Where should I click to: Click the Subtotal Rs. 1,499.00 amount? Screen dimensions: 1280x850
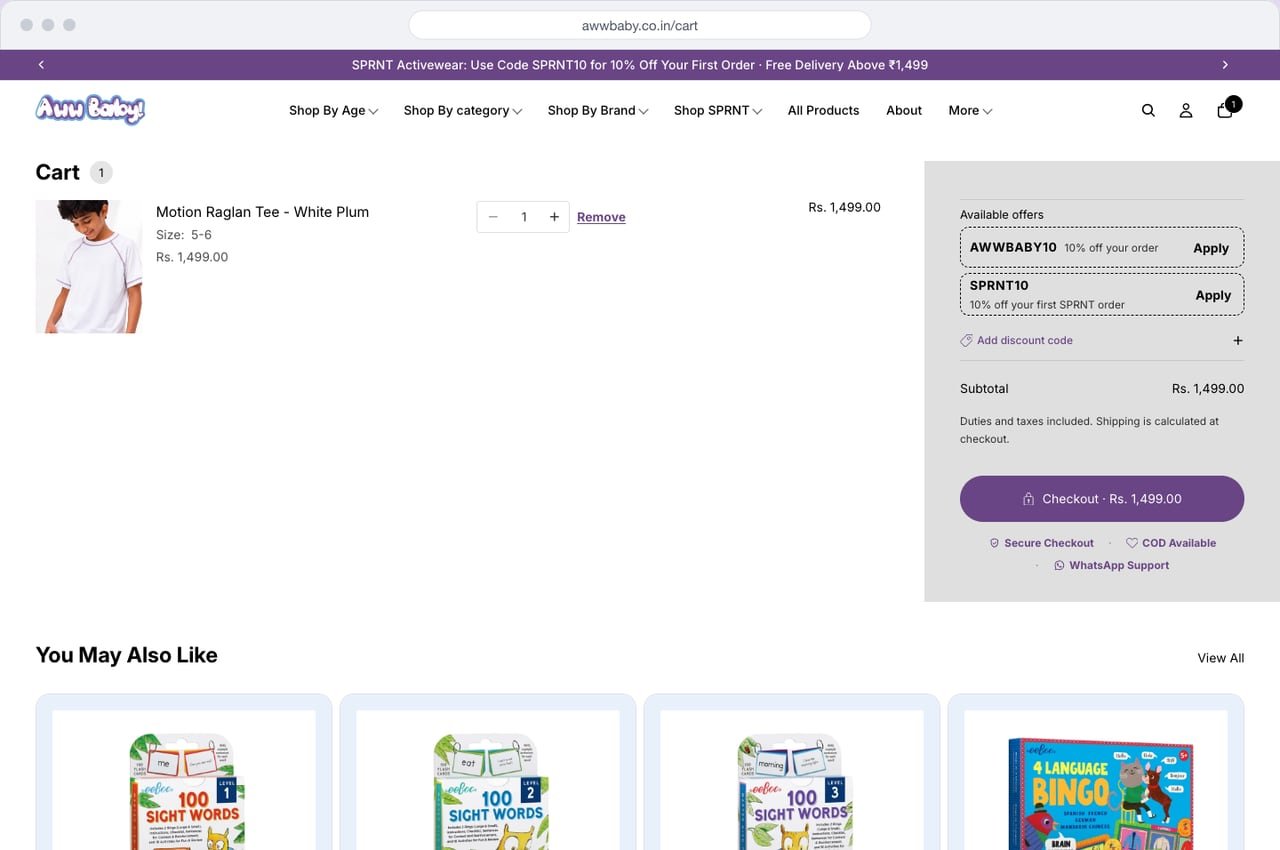[x=1208, y=389]
